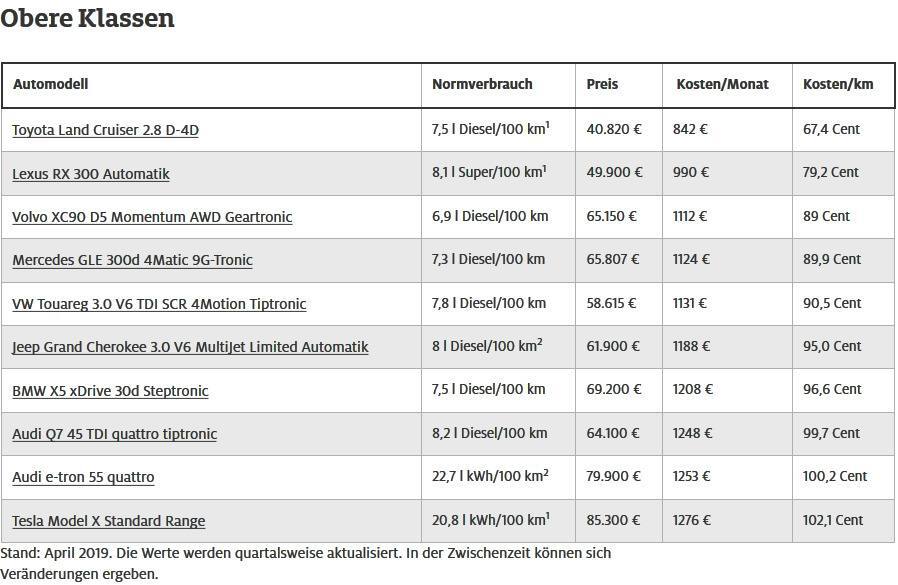Click the 85.300 € price cell
The height and width of the screenshot is (585, 898).
coord(614,520)
